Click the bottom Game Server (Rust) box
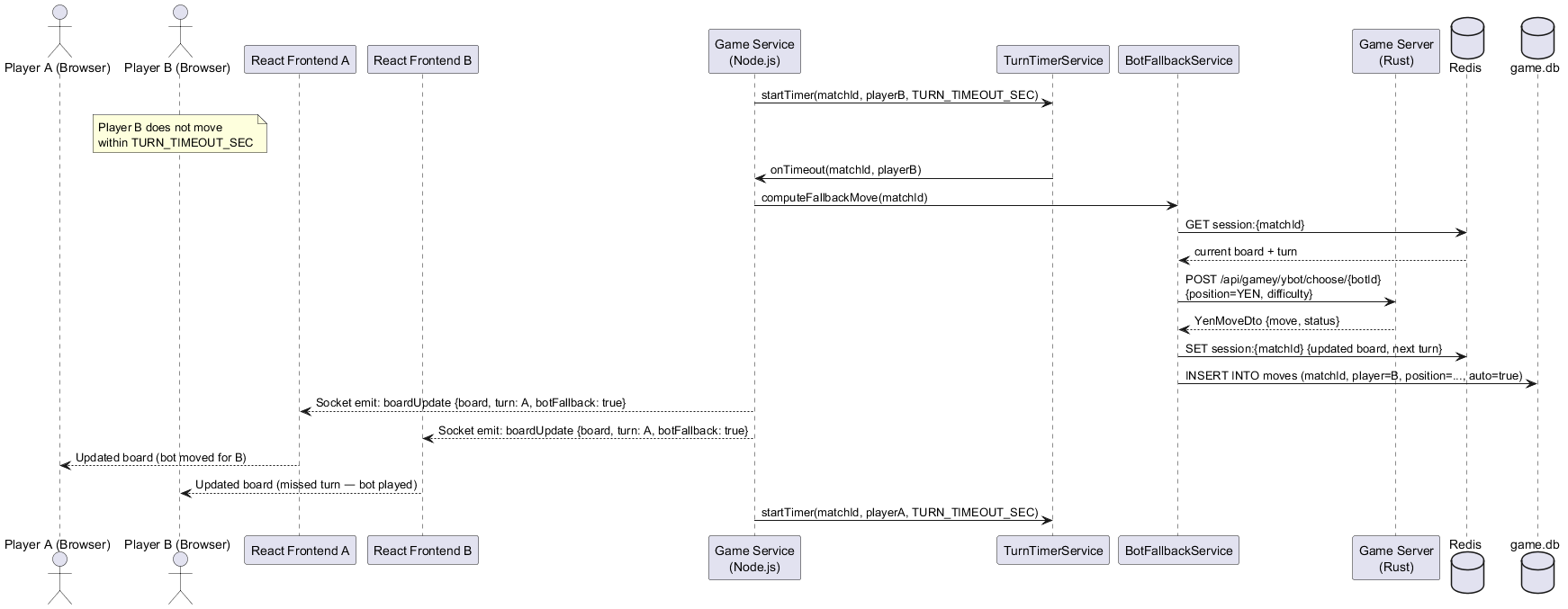The width and height of the screenshot is (1568, 609). click(x=1395, y=559)
